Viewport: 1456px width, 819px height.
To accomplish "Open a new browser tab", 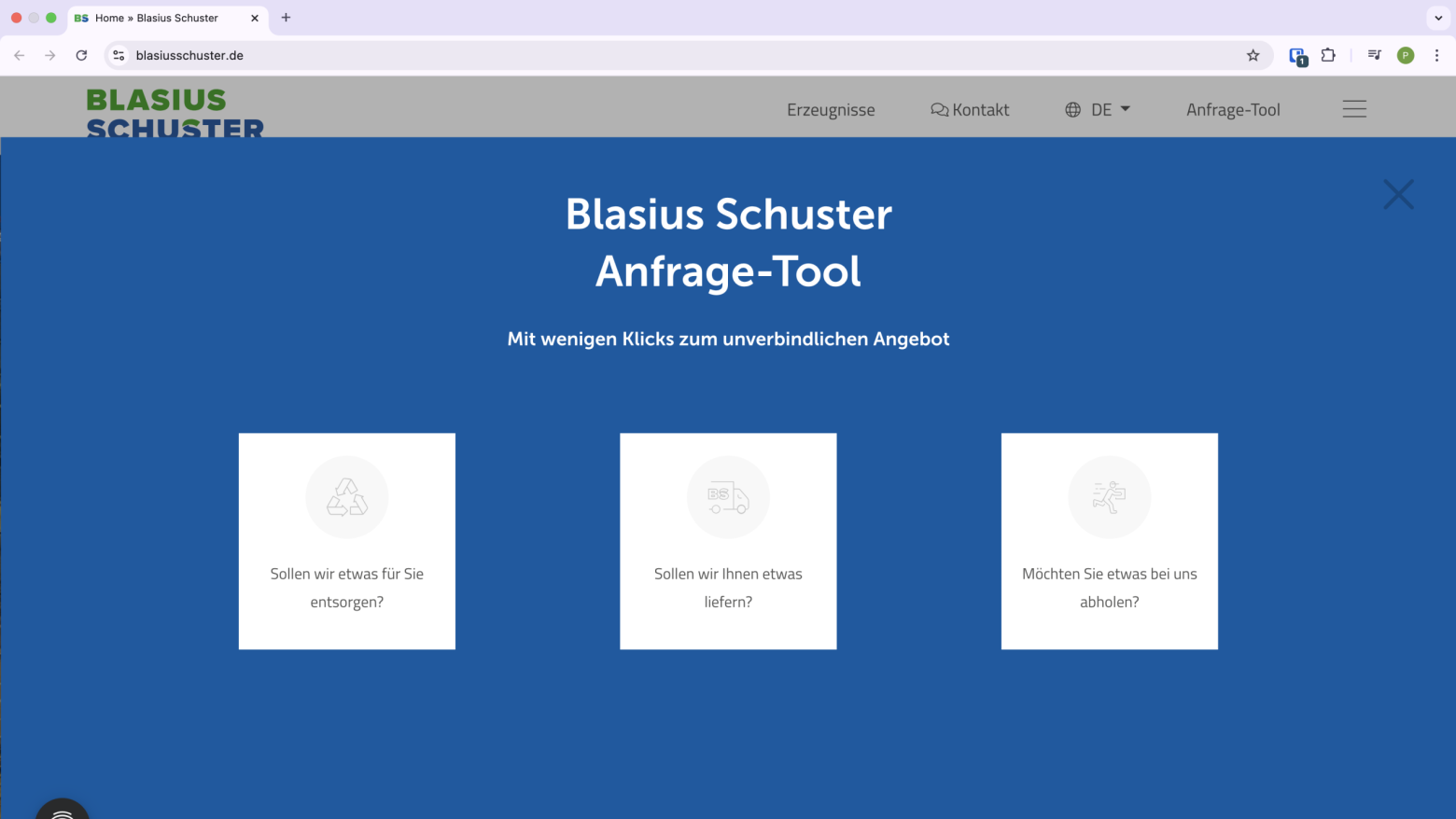I will (286, 18).
